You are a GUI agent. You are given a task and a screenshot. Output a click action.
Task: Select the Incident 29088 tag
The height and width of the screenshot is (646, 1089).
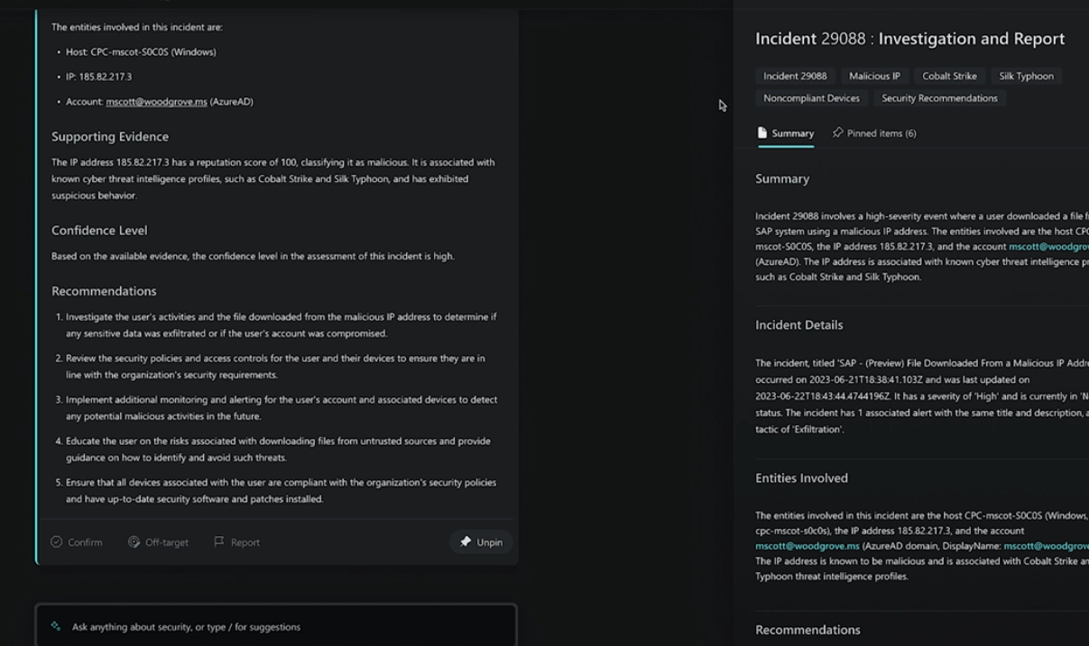pyautogui.click(x=795, y=76)
